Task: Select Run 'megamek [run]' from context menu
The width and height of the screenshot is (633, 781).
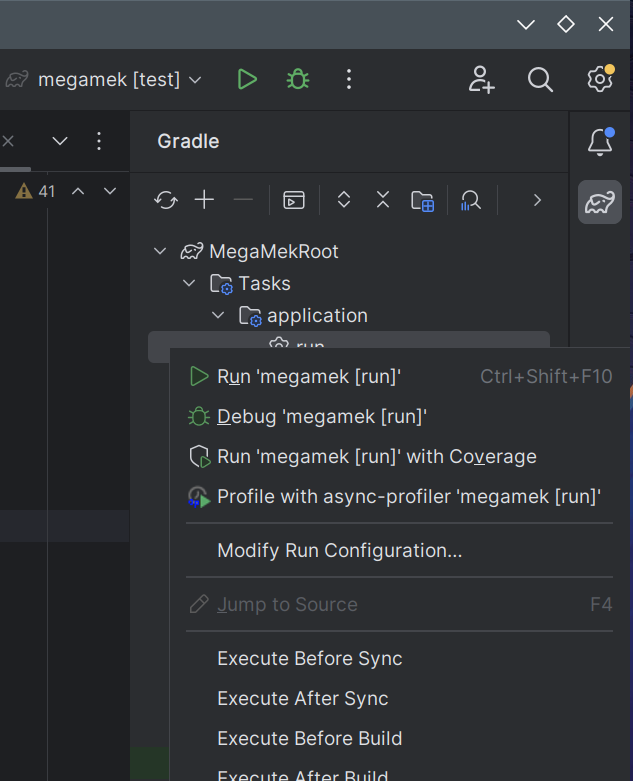Action: [309, 377]
